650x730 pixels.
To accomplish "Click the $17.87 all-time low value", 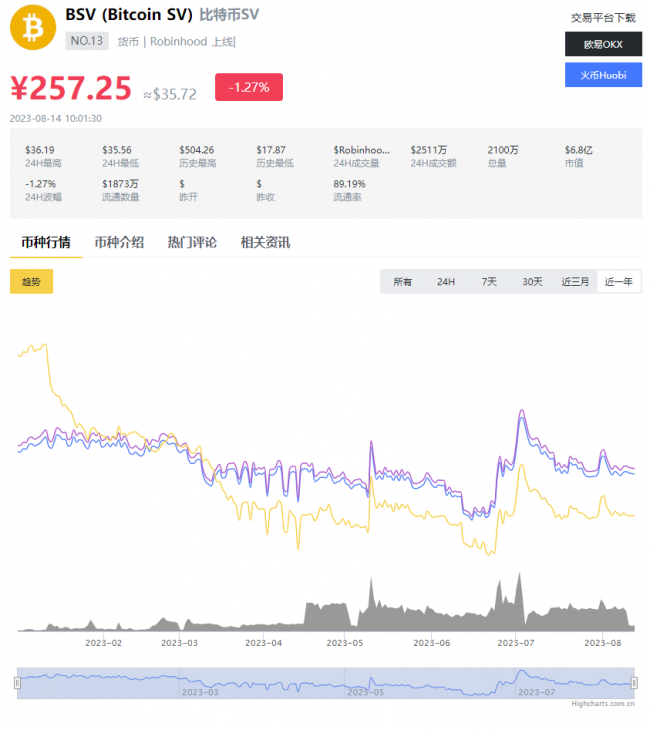I will point(271,150).
